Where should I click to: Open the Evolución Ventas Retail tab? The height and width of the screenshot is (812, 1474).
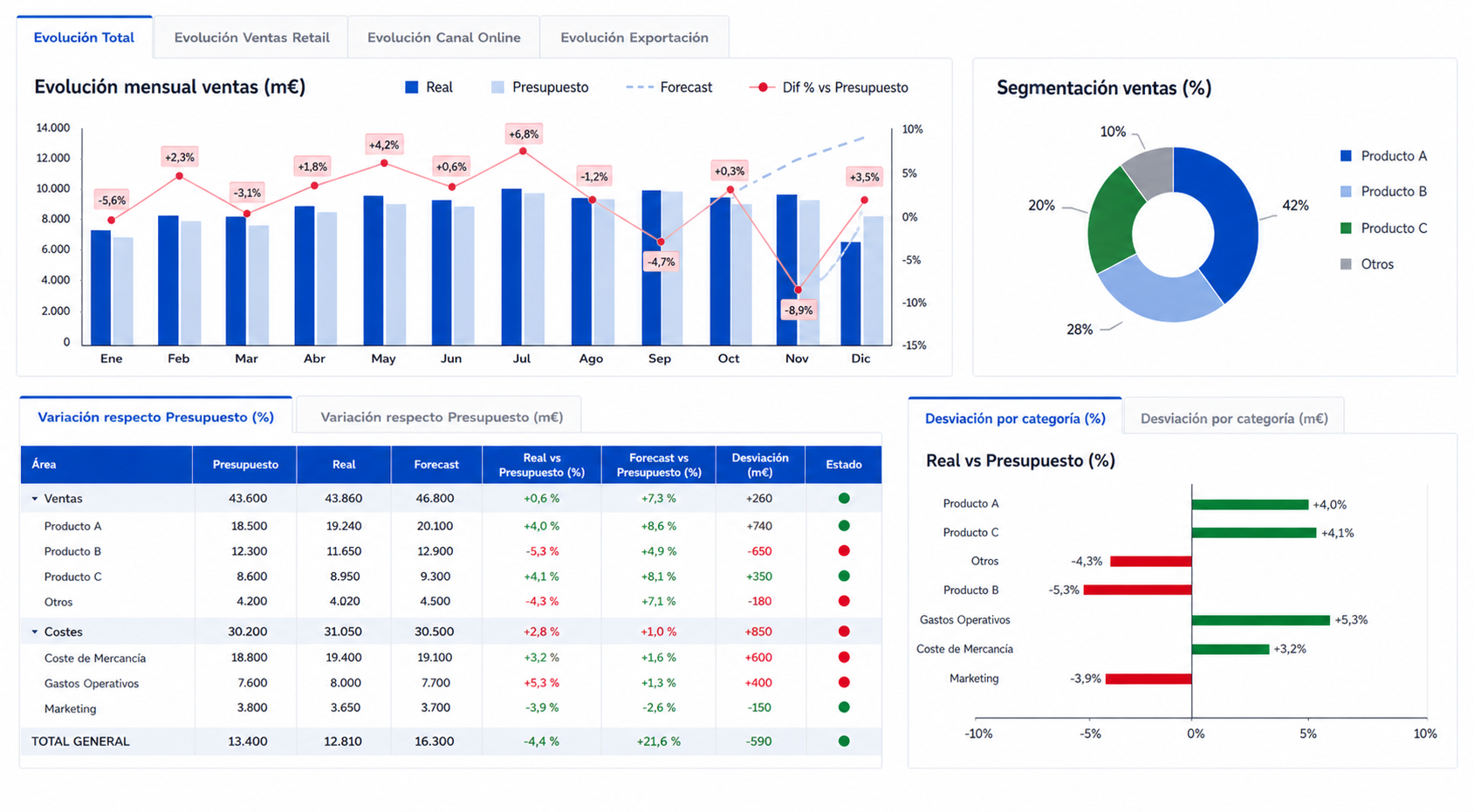point(251,38)
